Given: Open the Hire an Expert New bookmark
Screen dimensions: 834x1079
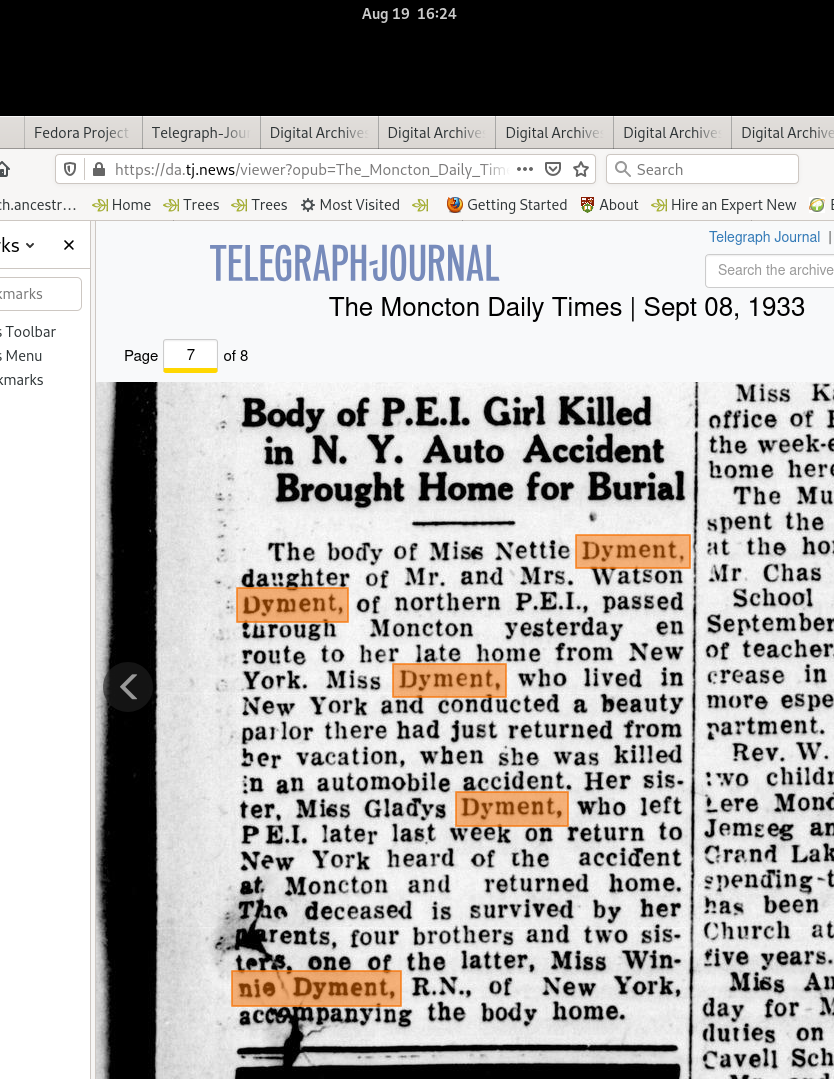Looking at the screenshot, I should [x=723, y=205].
